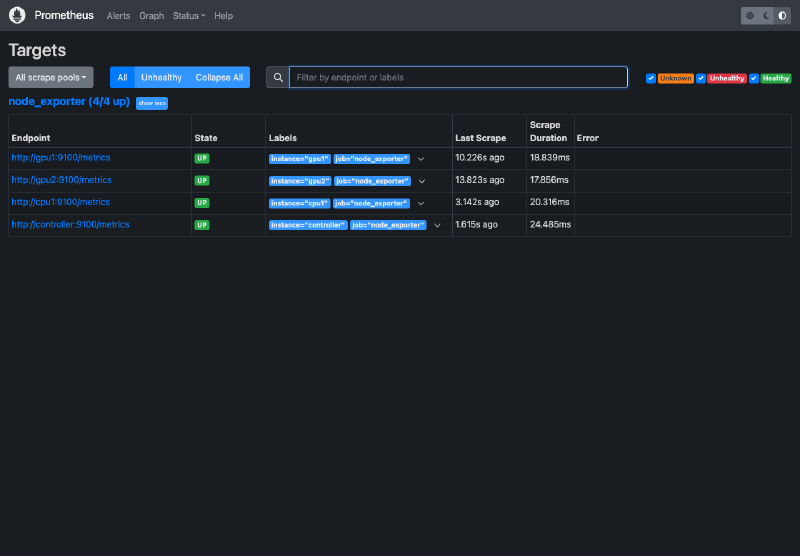800x556 pixels.
Task: Click the search magnifier icon
Action: coord(278,78)
